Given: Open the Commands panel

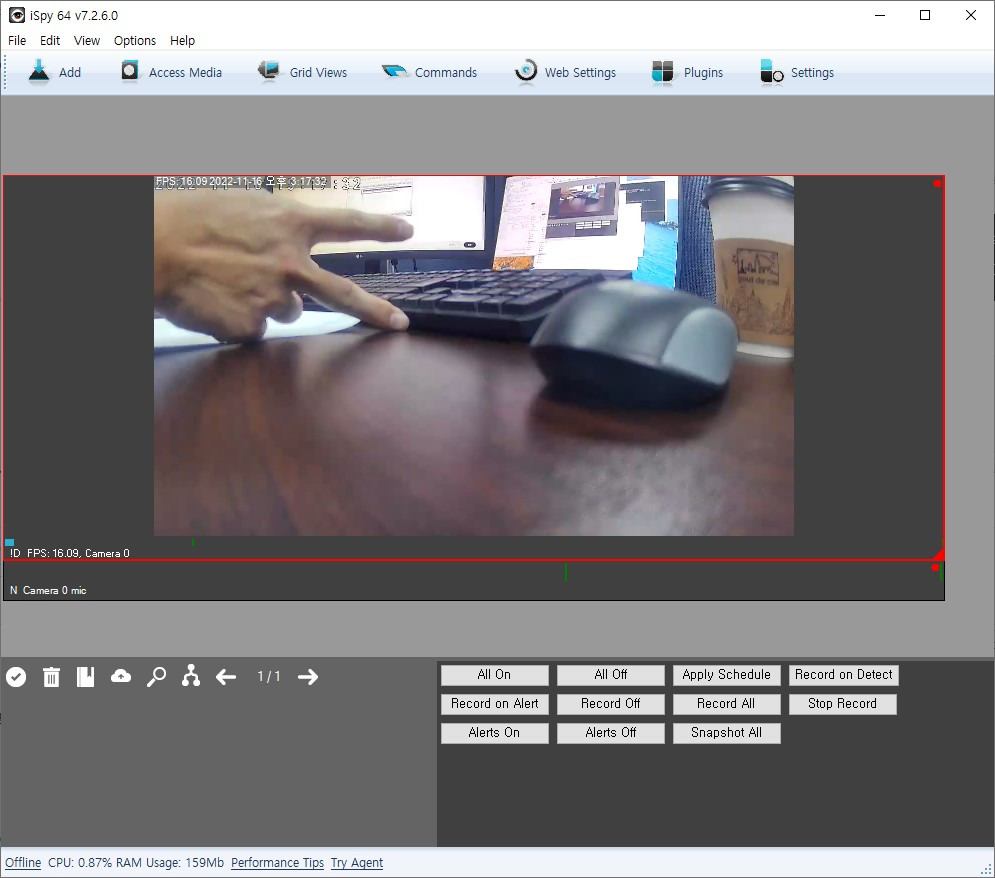Looking at the screenshot, I should pyautogui.click(x=430, y=71).
